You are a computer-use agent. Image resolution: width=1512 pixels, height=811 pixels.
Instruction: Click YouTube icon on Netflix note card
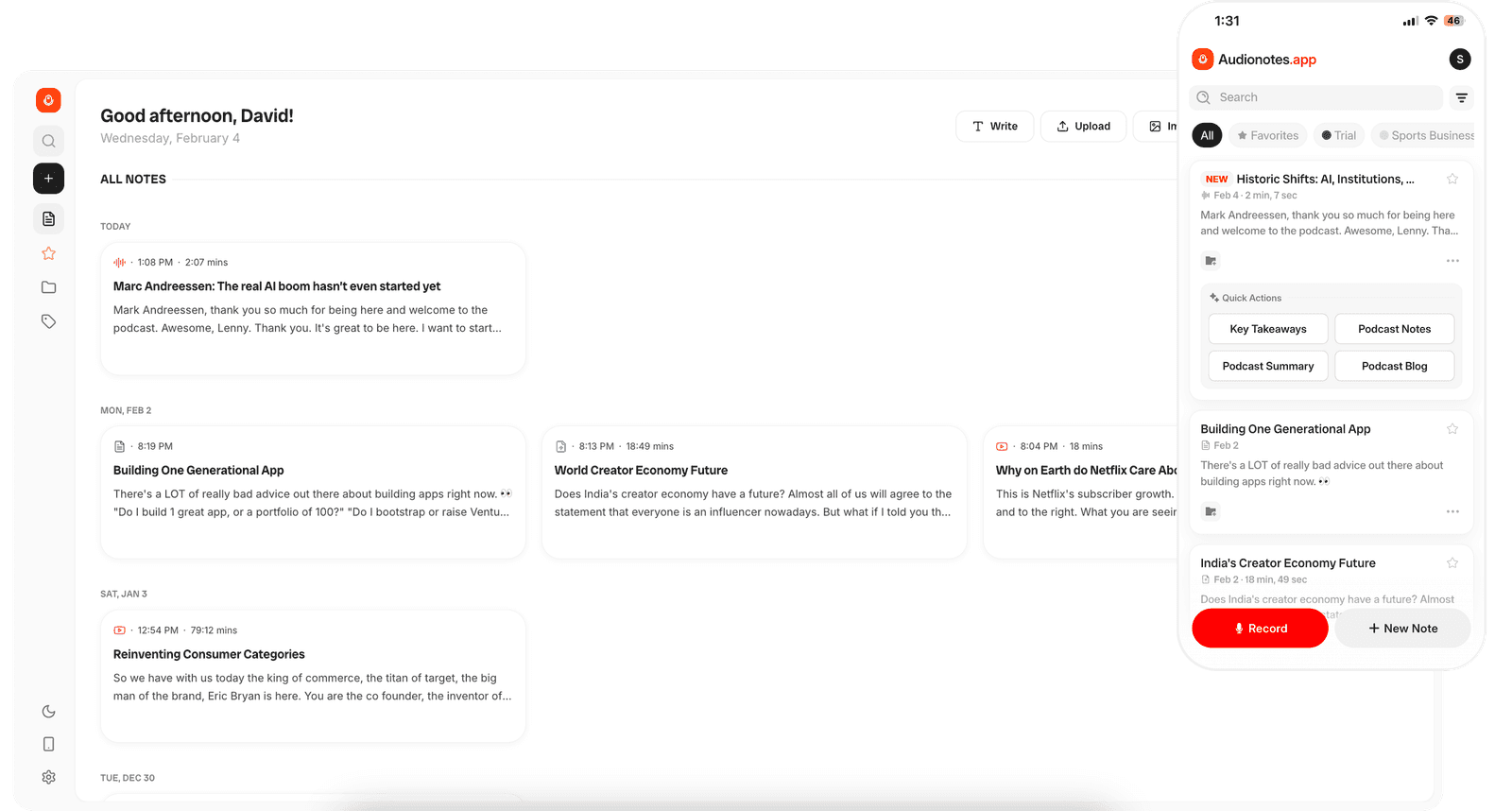(x=1002, y=446)
